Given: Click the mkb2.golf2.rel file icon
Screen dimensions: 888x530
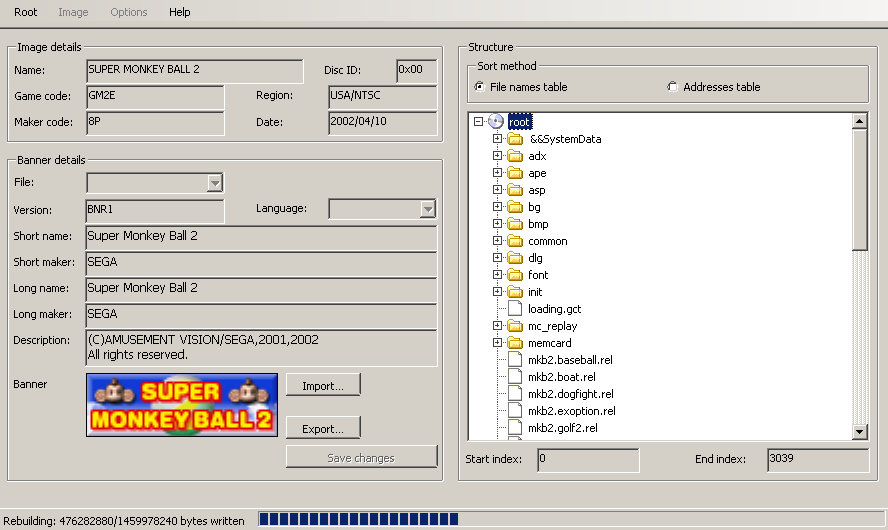Looking at the screenshot, I should [x=515, y=428].
